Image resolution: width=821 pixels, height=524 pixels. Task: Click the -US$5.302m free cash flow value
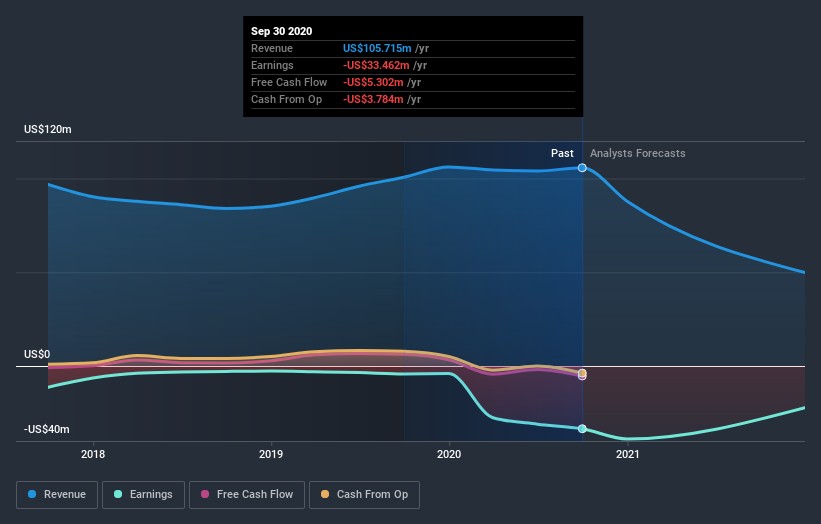coord(373,82)
